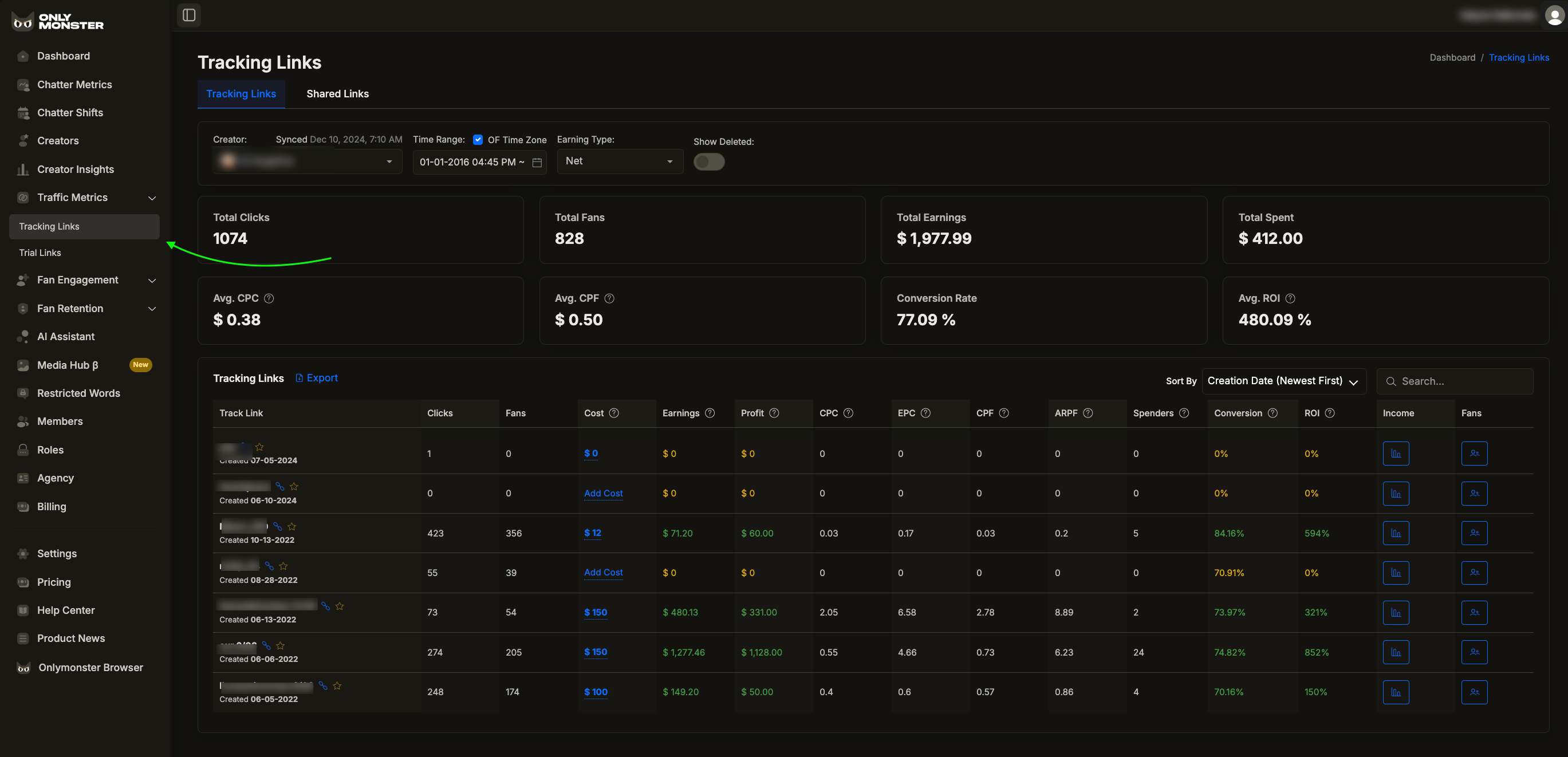Click the Avg. CPC info icon
This screenshot has height=757, width=1568.
pyautogui.click(x=269, y=298)
